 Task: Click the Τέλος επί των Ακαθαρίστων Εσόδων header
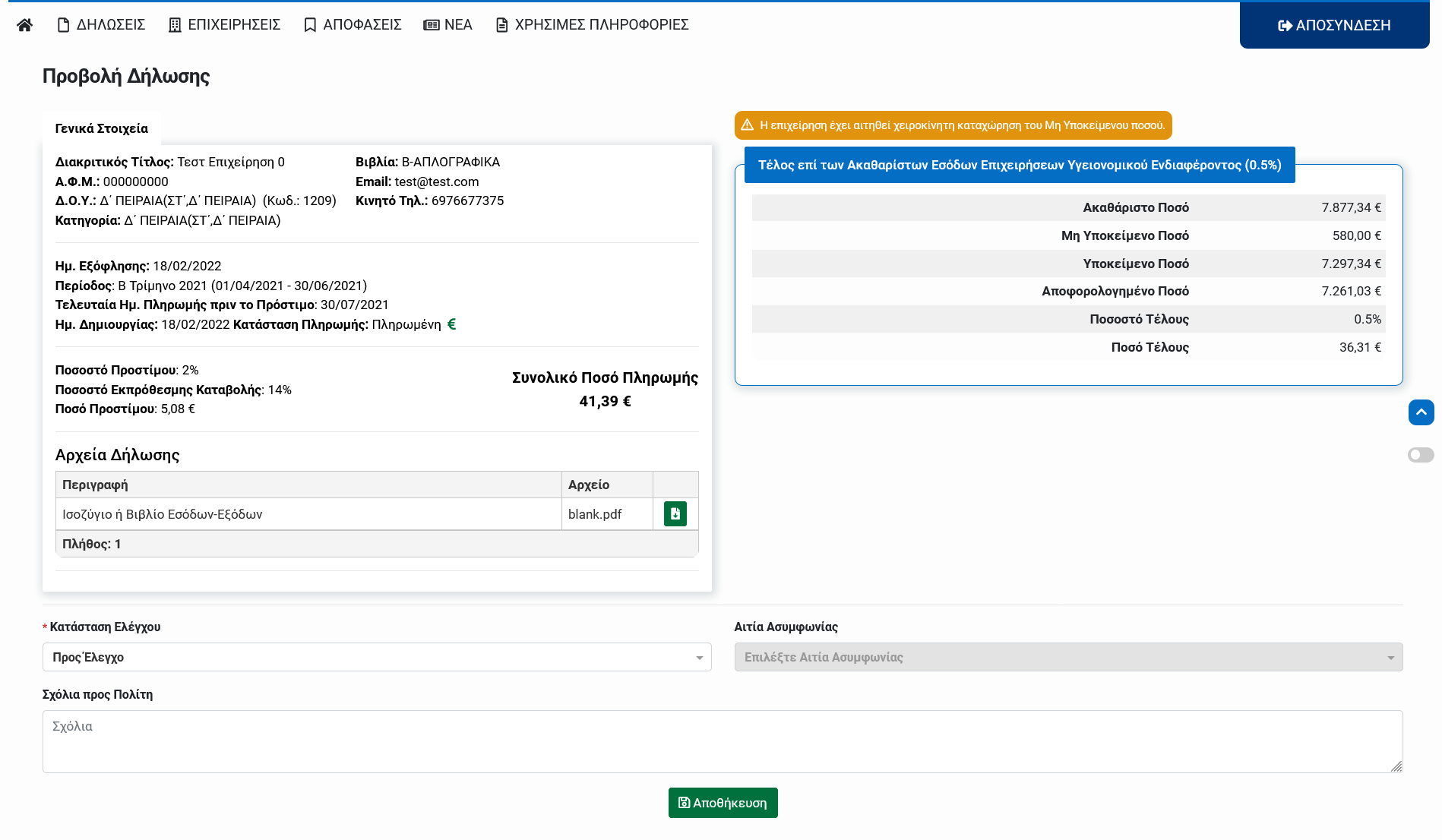1020,165
